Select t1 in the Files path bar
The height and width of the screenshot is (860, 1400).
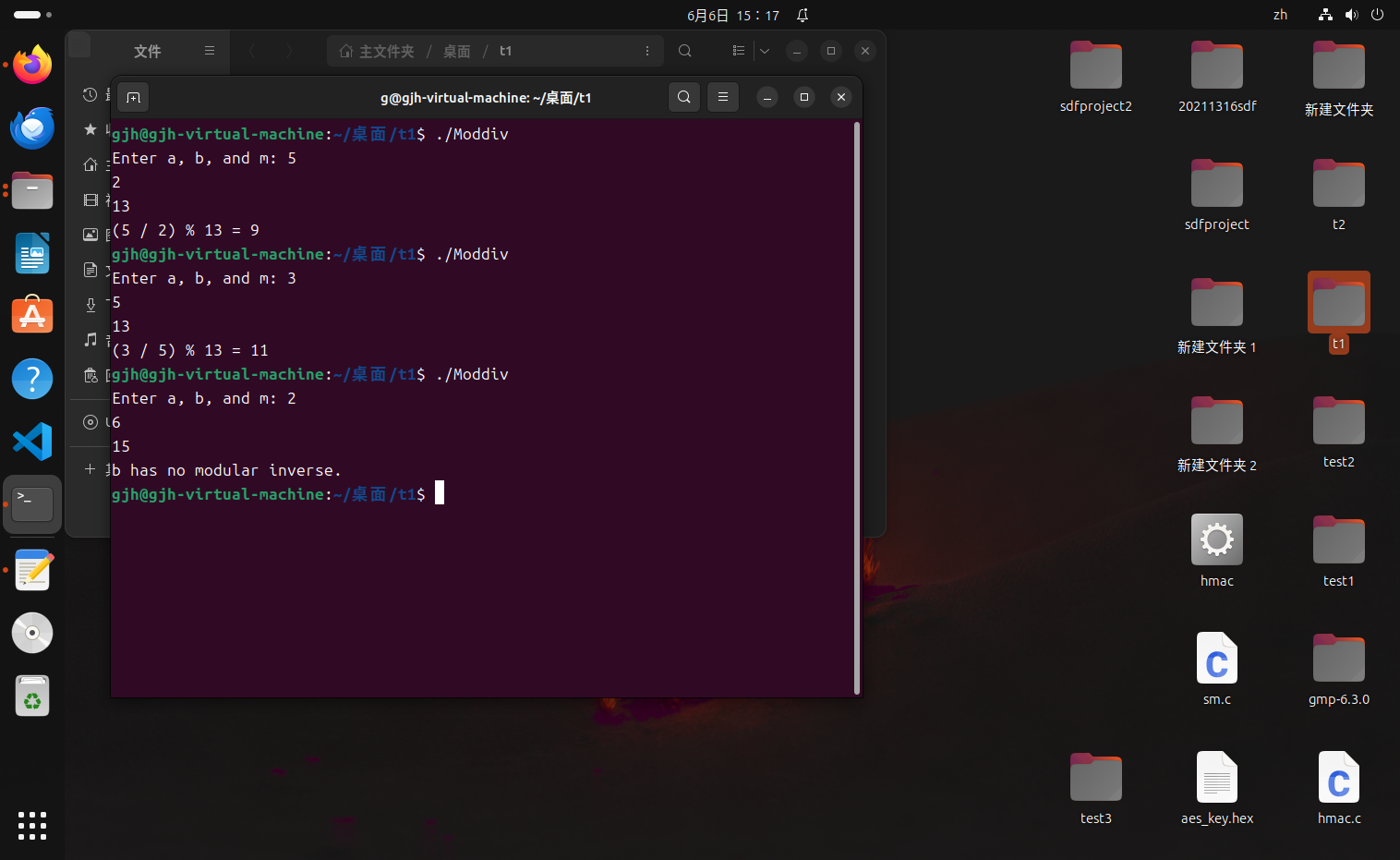(505, 51)
